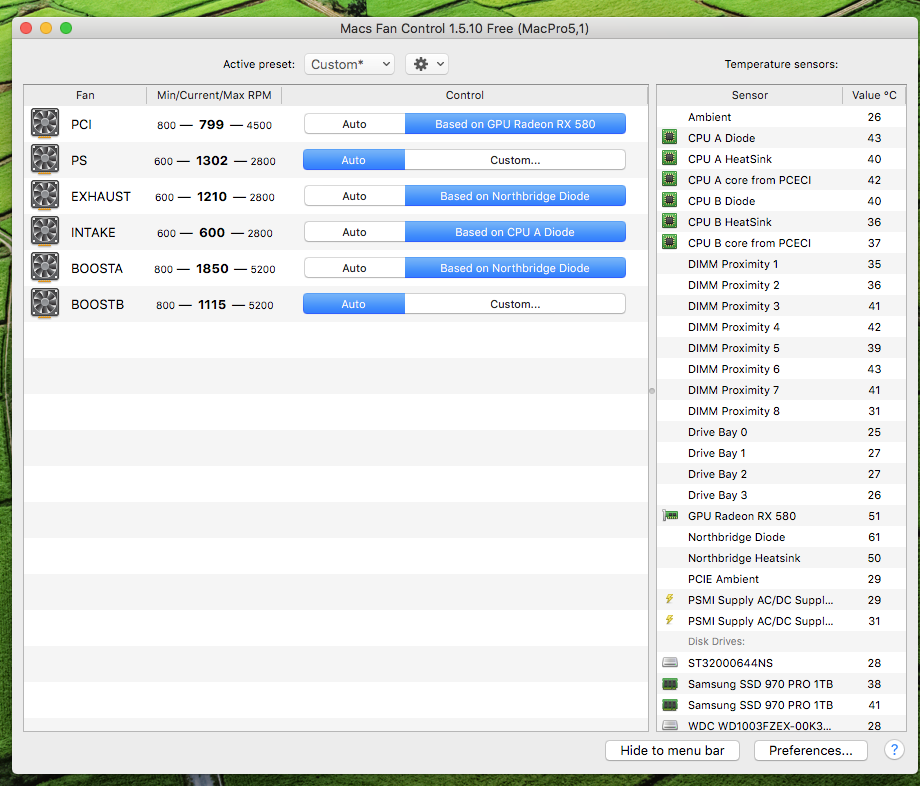Select BOOSTA control based on Northbridge Diode

pos(515,268)
